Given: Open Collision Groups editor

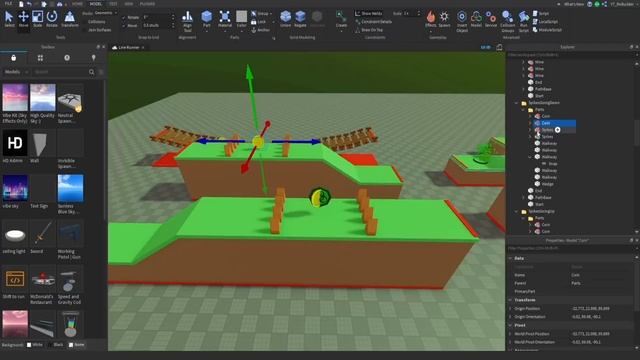Looking at the screenshot, I should point(507,21).
